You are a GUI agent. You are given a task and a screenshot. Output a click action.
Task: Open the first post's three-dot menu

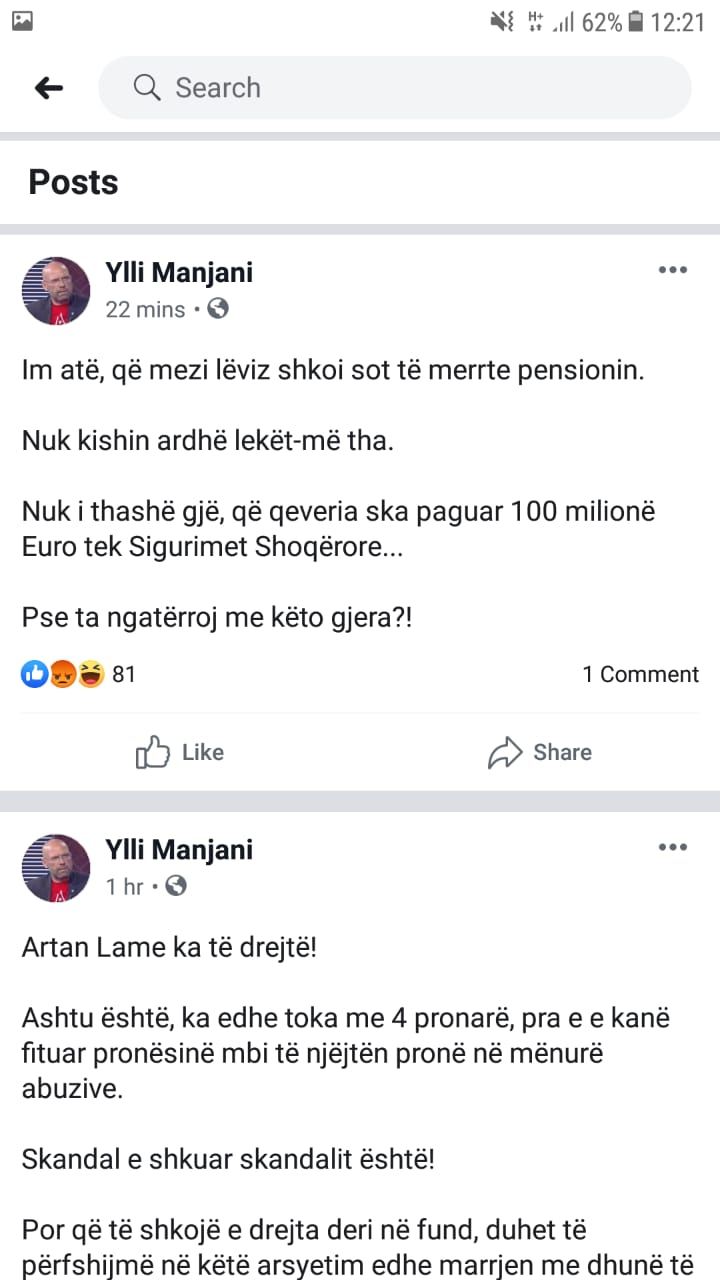point(672,270)
